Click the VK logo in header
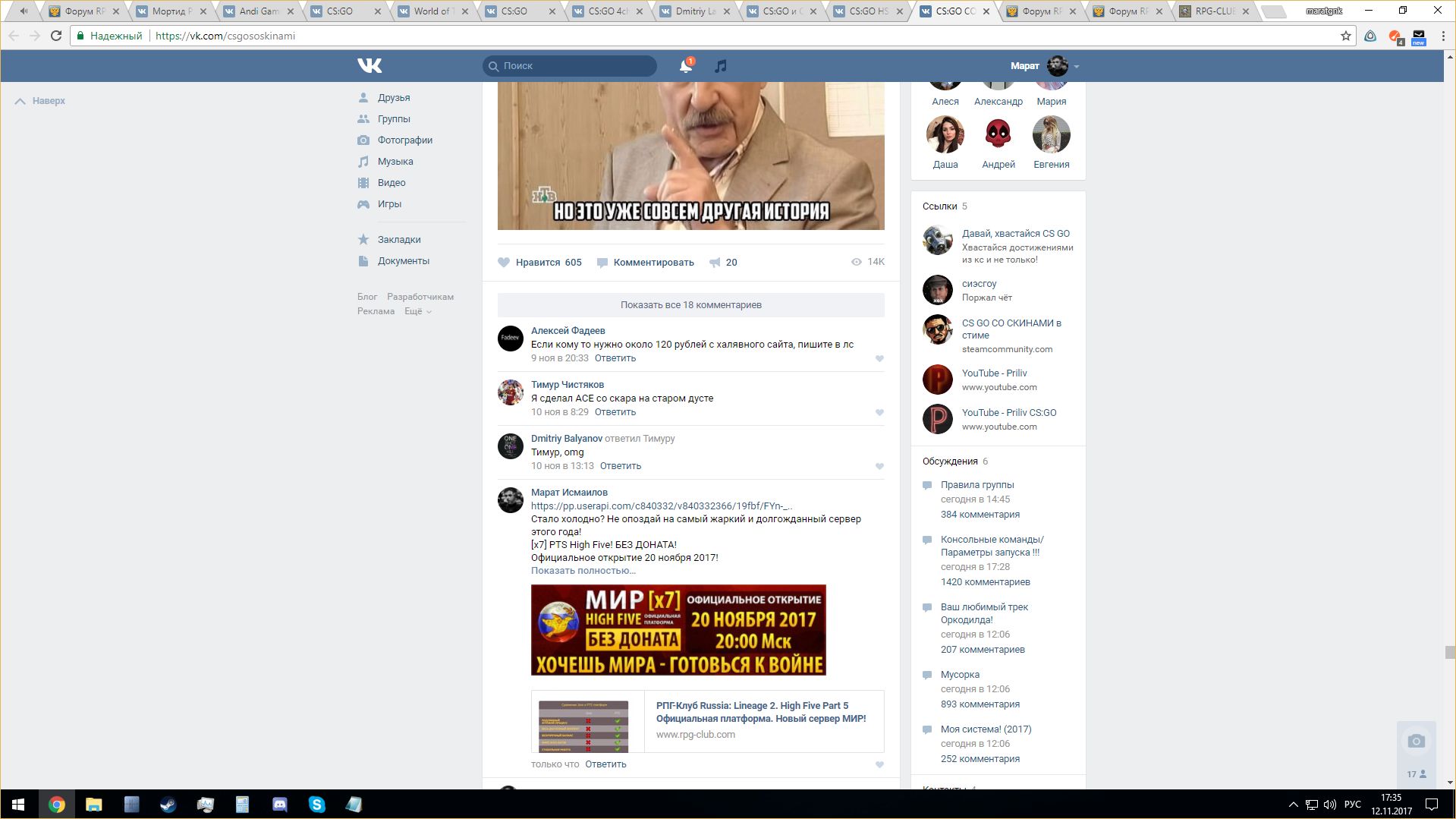1456x819 pixels. 370,66
